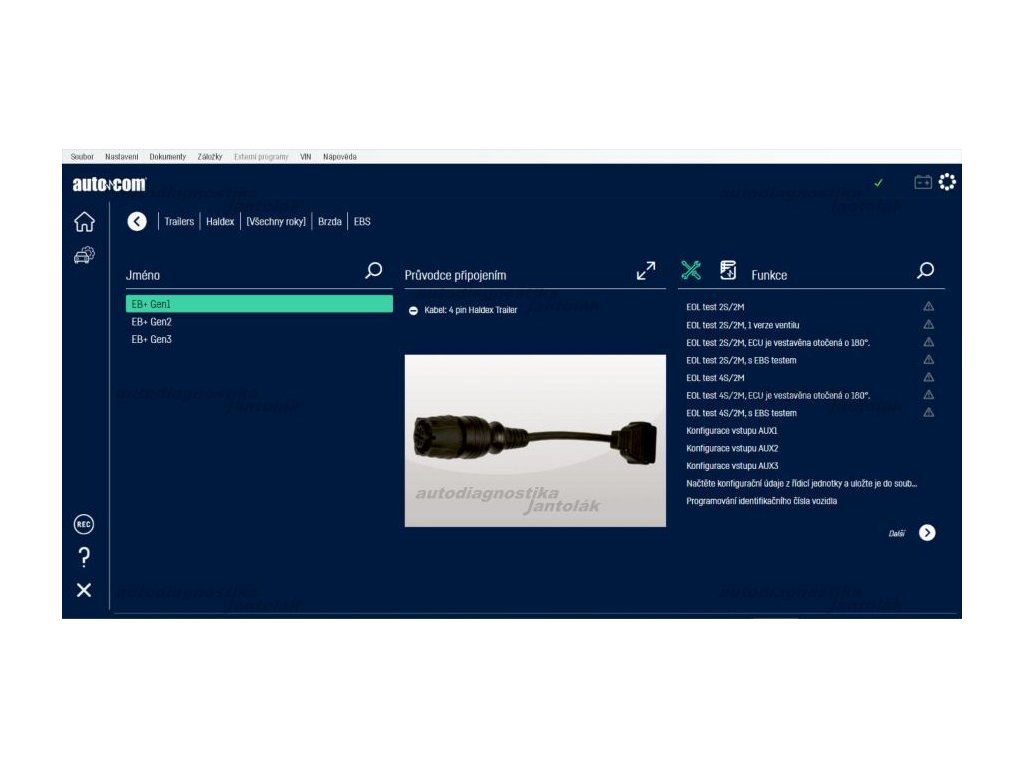Click warning icon for EOL test 2S/2M, s EBS testem

click(929, 360)
